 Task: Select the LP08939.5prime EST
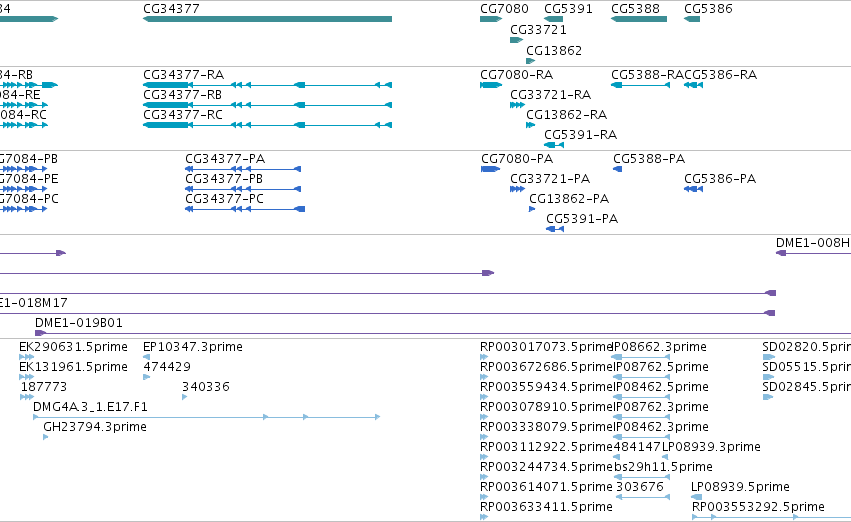coord(696,497)
